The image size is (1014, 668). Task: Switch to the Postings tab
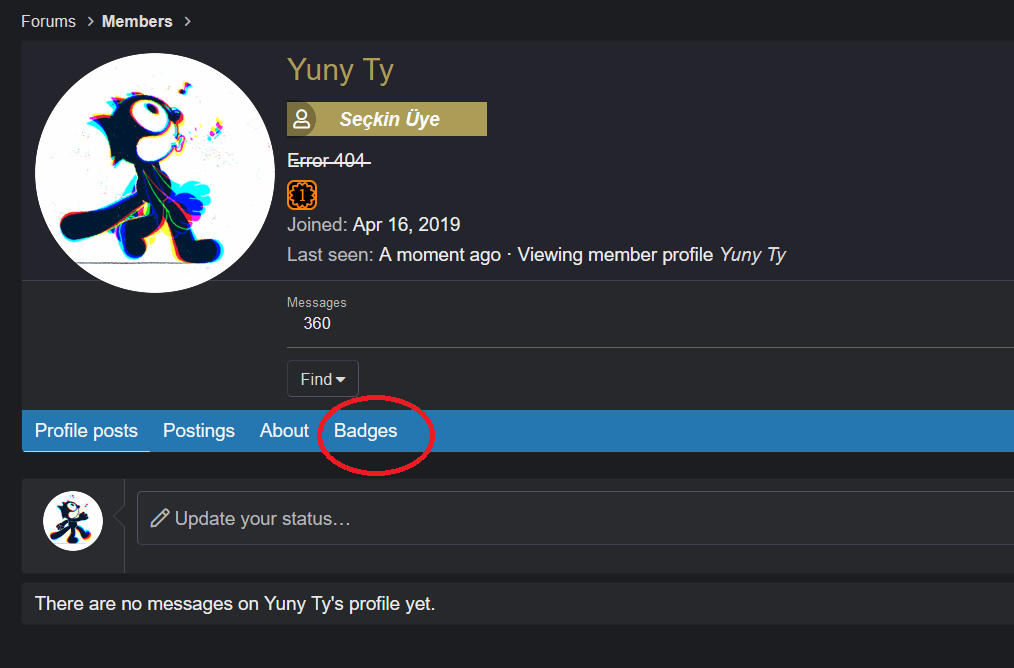199,431
